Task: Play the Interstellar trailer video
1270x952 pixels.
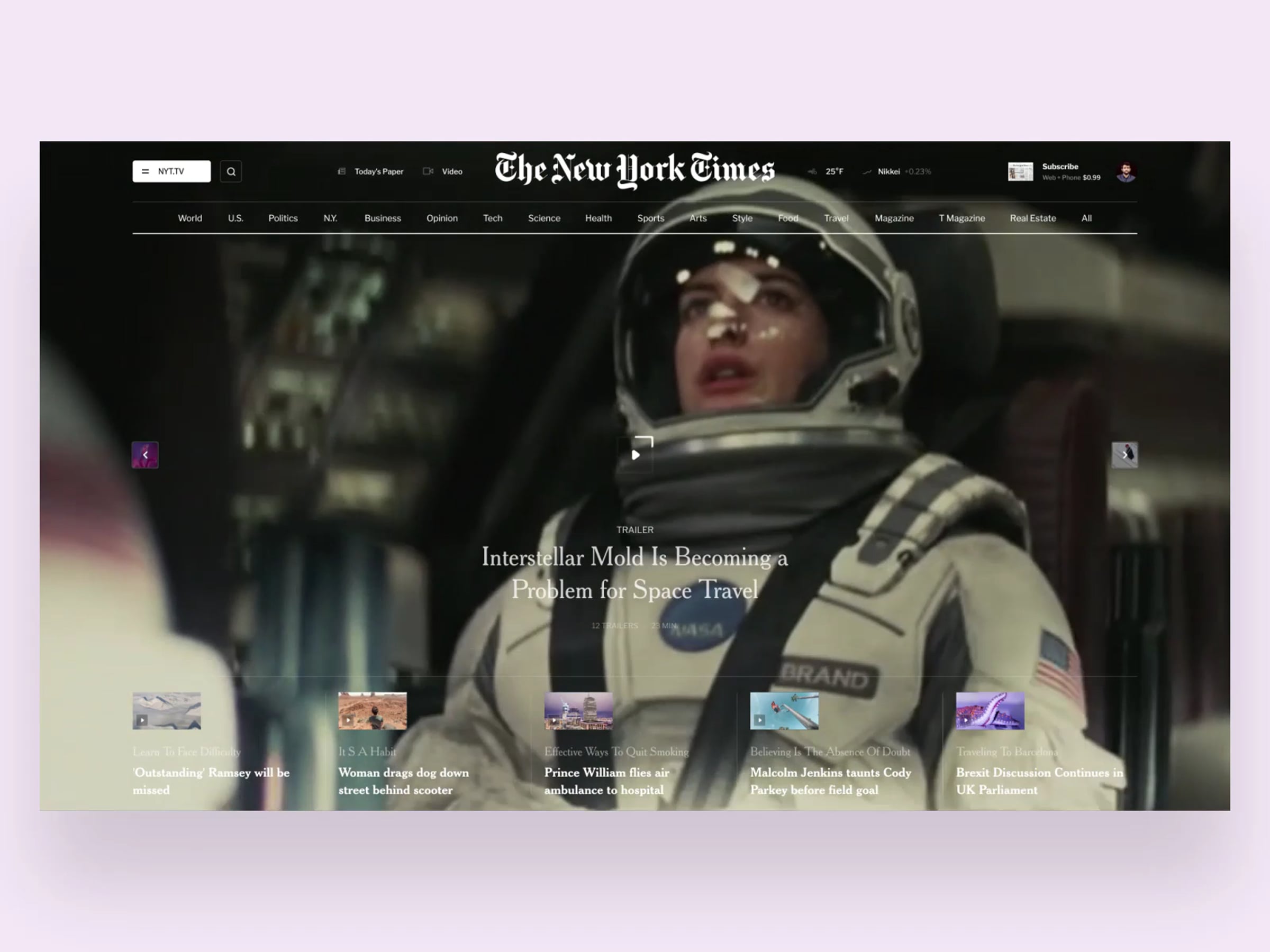Action: [636, 454]
